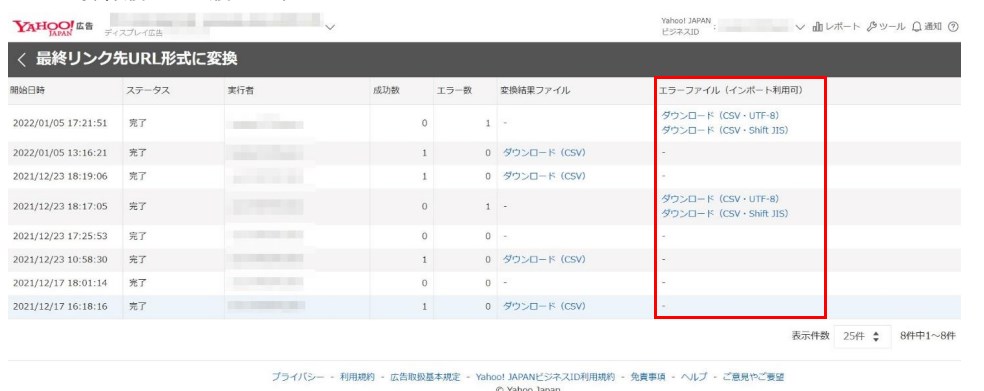This screenshot has width=984, height=391.
Task: Click the エラー数 column header
Action: (x=454, y=90)
